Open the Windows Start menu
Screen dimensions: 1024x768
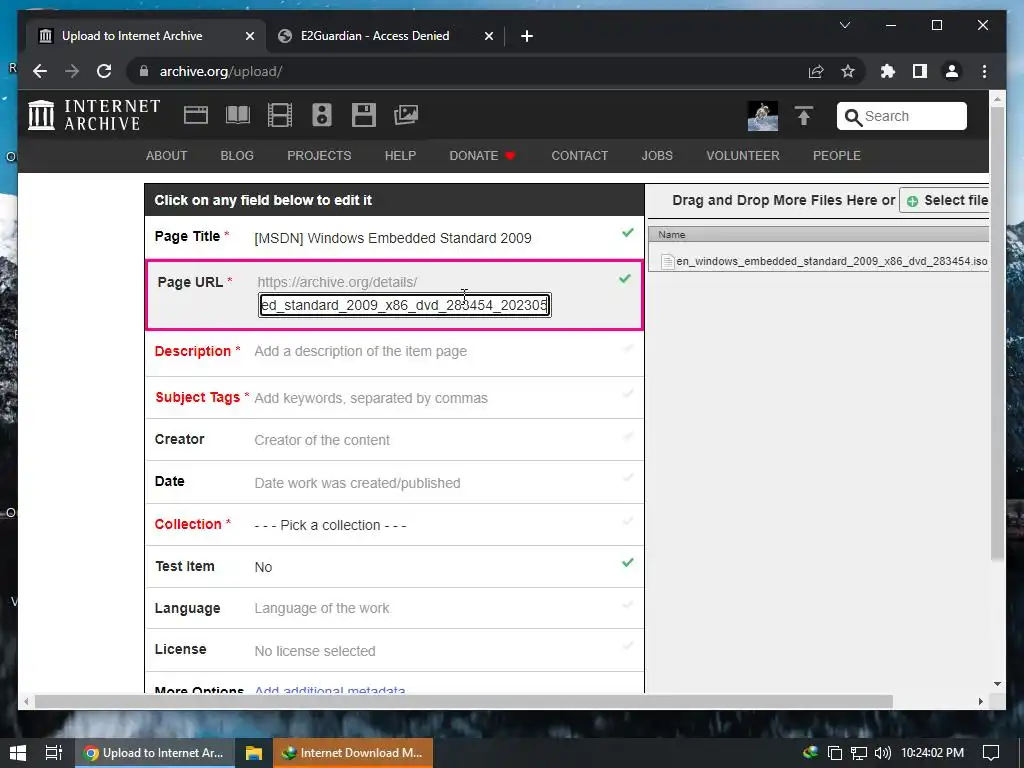pyautogui.click(x=18, y=753)
